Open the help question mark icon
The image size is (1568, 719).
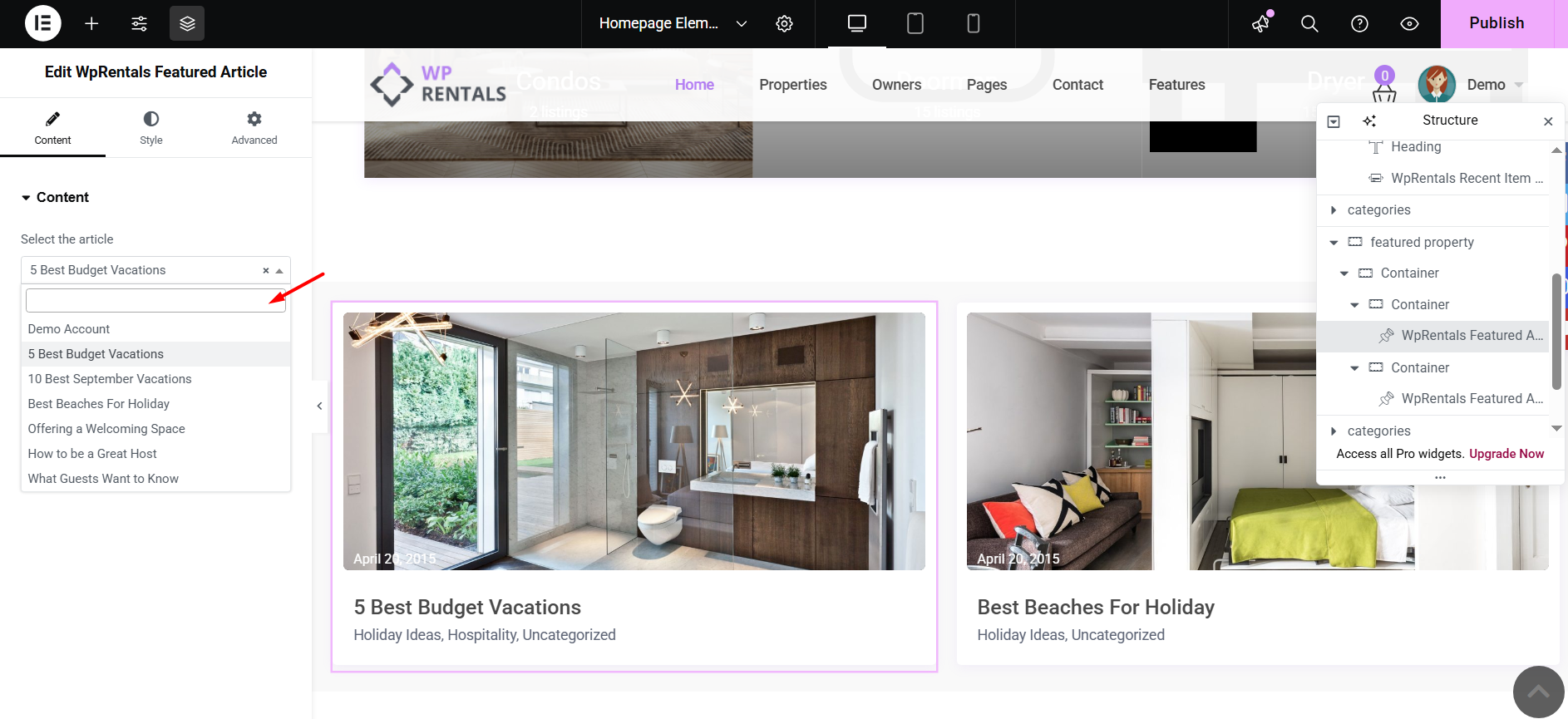[x=1359, y=23]
